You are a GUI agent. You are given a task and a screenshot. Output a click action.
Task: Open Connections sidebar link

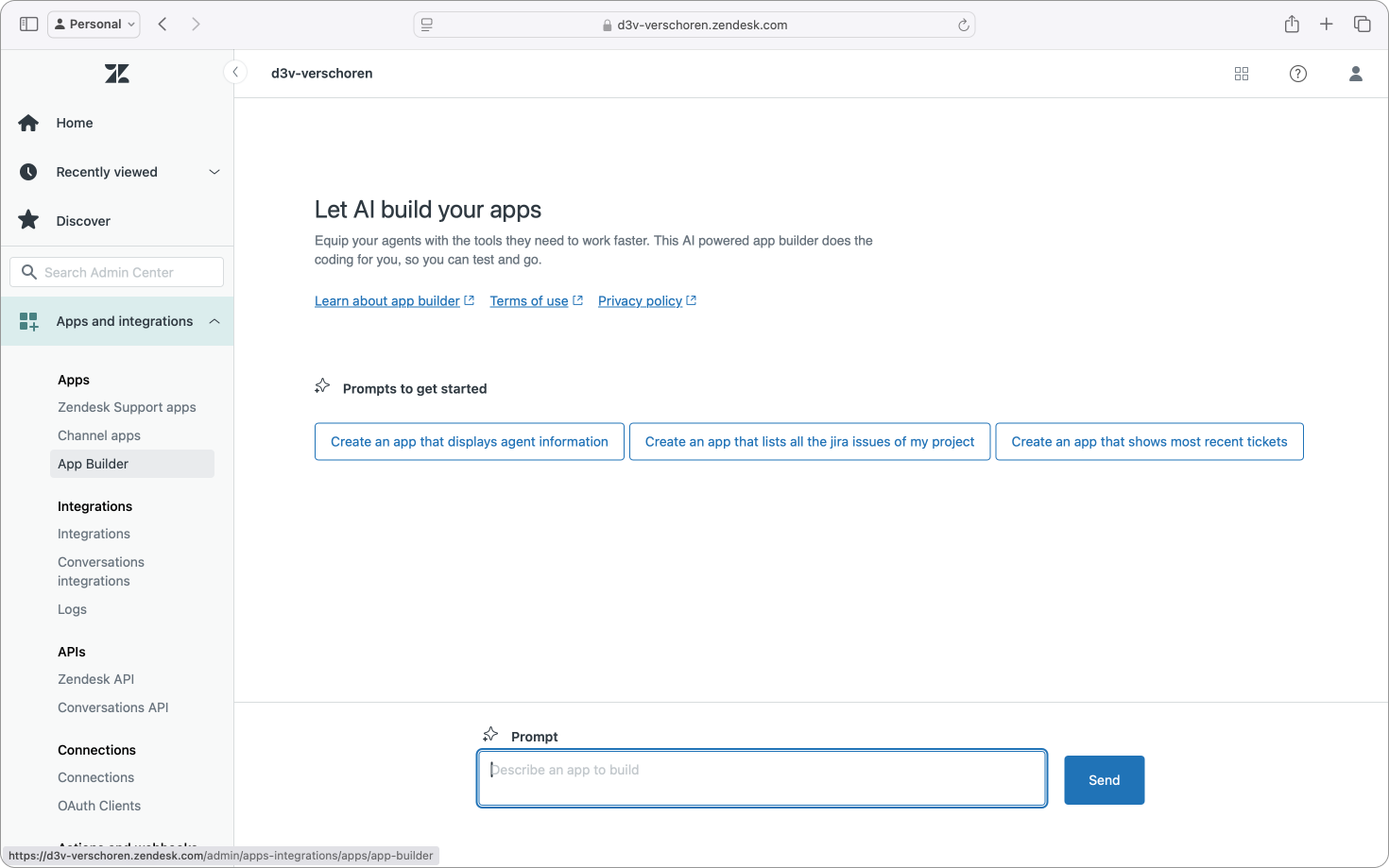tap(95, 777)
